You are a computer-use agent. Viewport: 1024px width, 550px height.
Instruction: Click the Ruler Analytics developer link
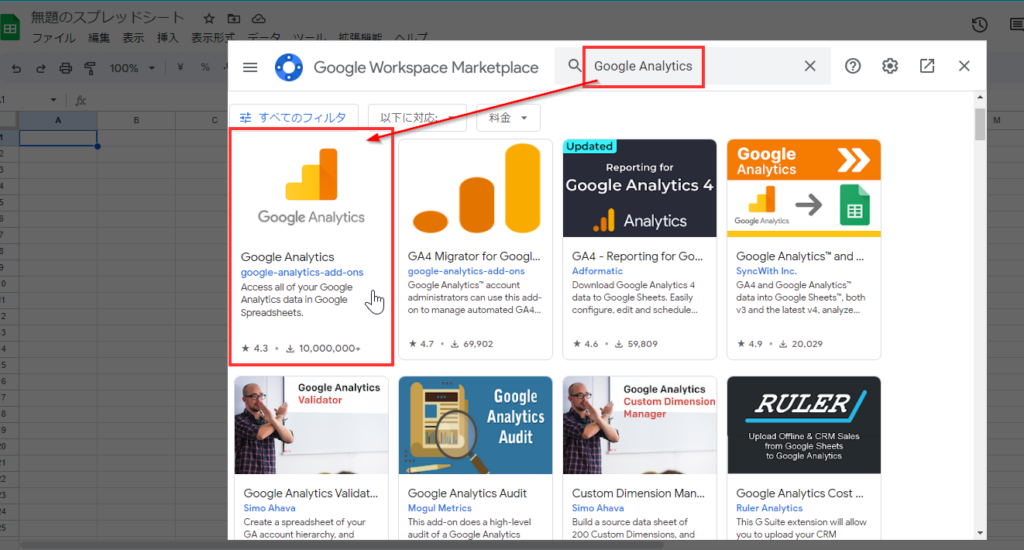(769, 508)
